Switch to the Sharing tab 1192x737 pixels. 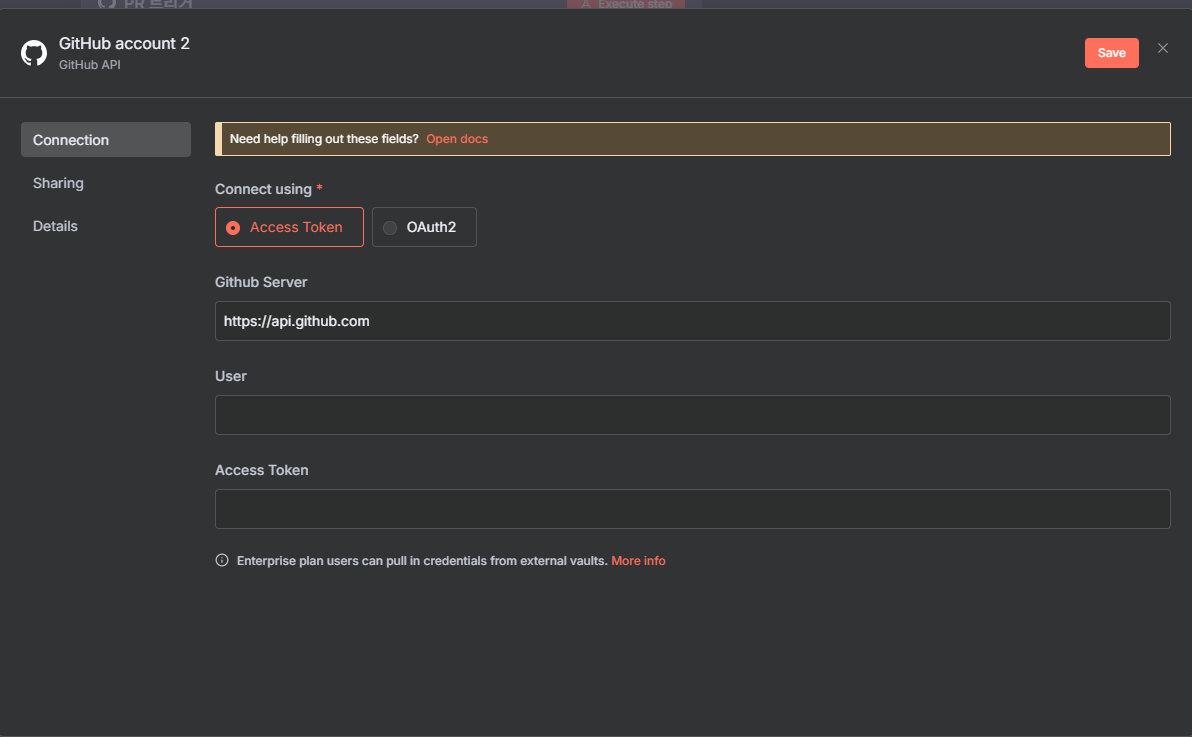tap(59, 183)
